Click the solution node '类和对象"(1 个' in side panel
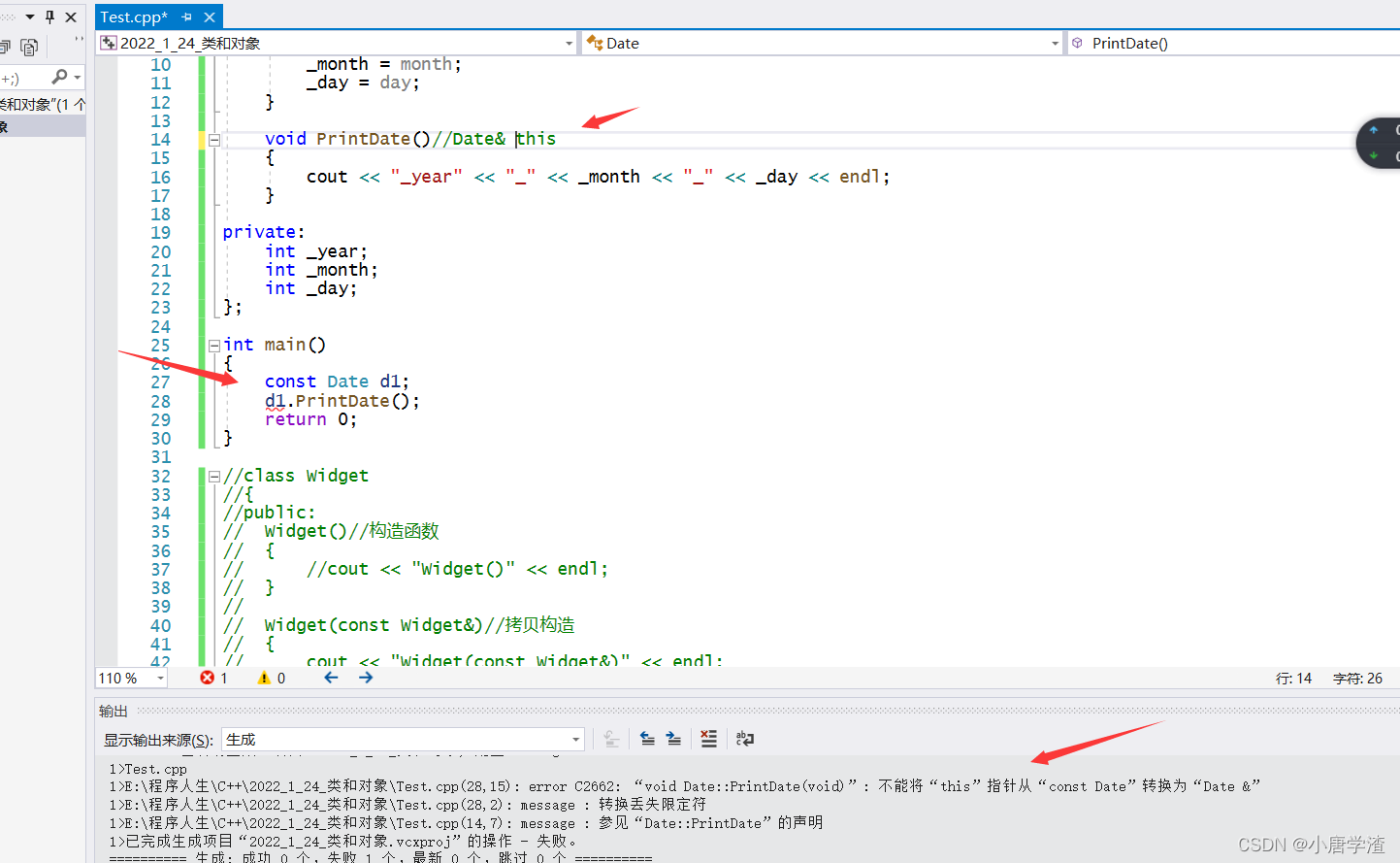The height and width of the screenshot is (863, 1400). point(43,104)
